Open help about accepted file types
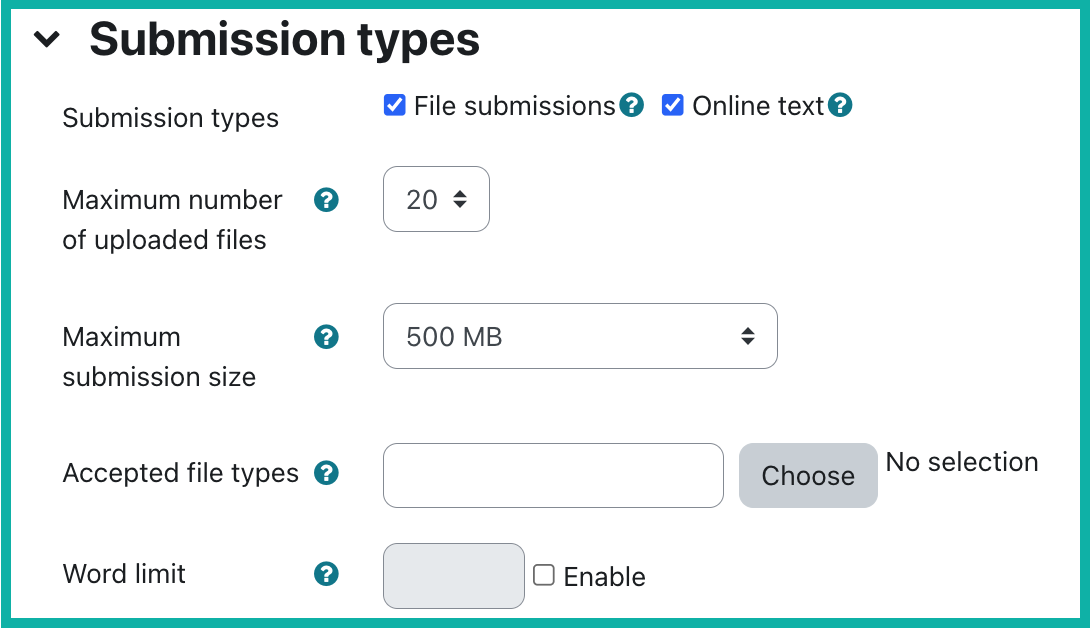Screen dimensions: 1090x628 click(x=326, y=473)
